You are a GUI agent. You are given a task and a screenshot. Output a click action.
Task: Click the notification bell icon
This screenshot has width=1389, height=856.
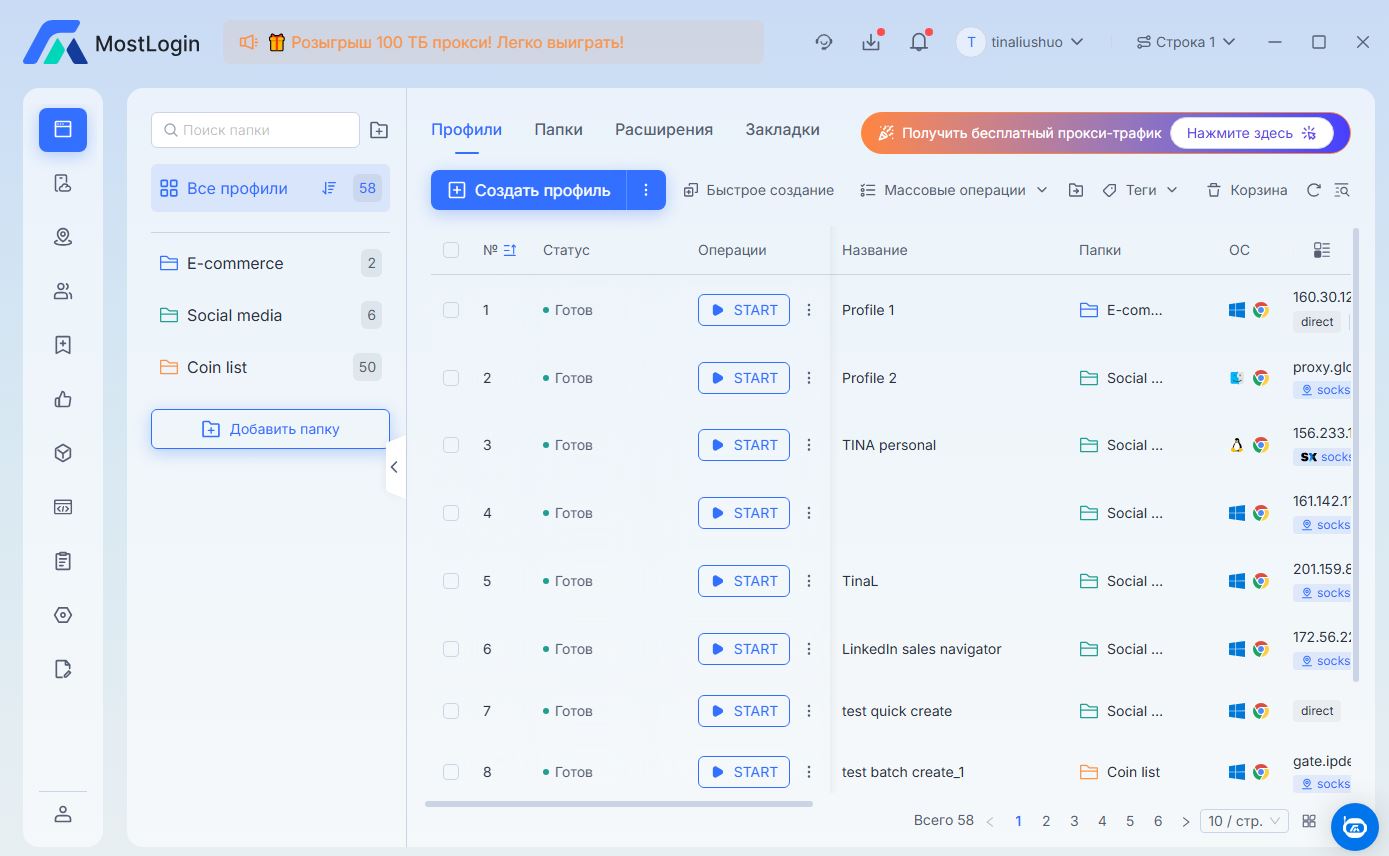(918, 42)
